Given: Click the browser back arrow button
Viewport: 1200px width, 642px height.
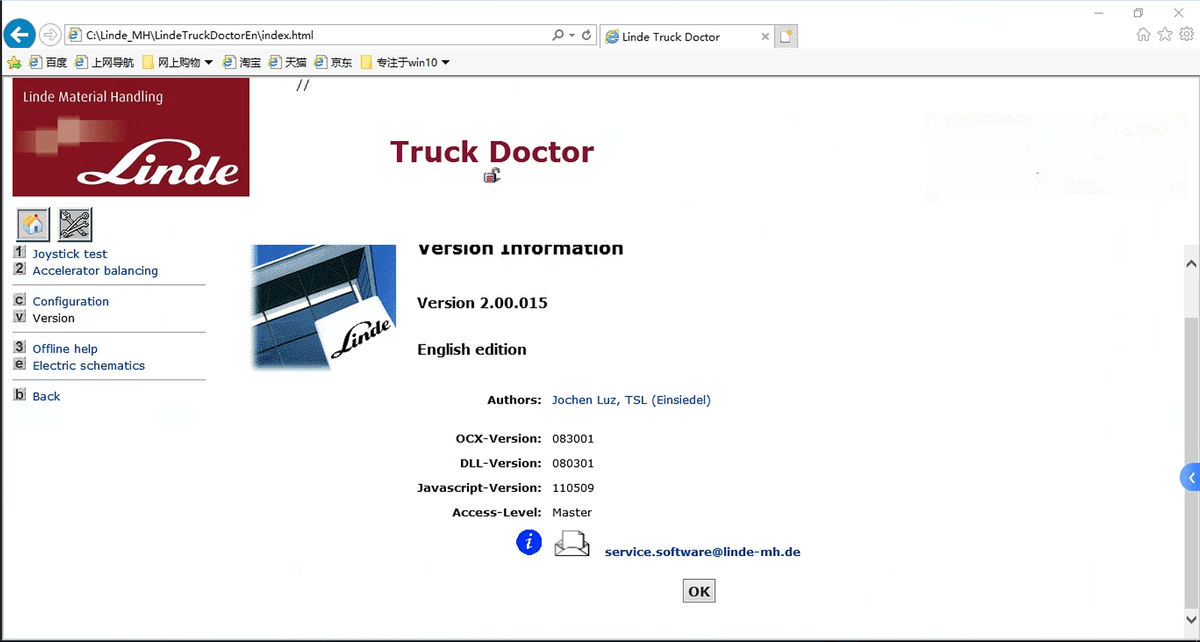Looking at the screenshot, I should 19,35.
